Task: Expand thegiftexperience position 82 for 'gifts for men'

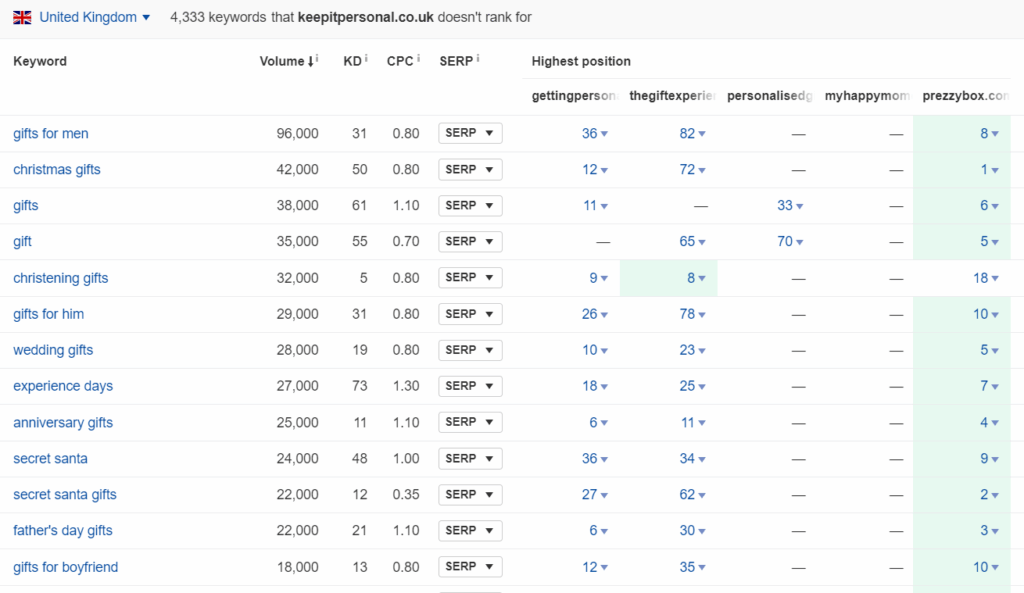Action: coord(692,134)
